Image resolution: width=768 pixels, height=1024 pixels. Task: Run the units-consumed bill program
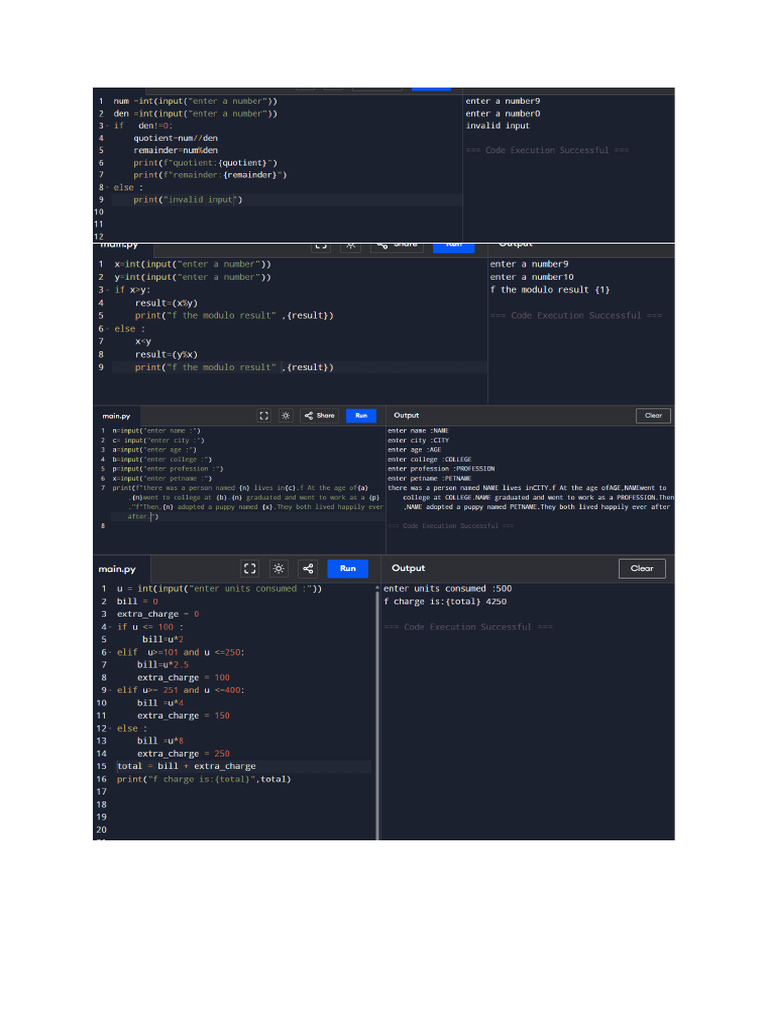pyautogui.click(x=347, y=569)
